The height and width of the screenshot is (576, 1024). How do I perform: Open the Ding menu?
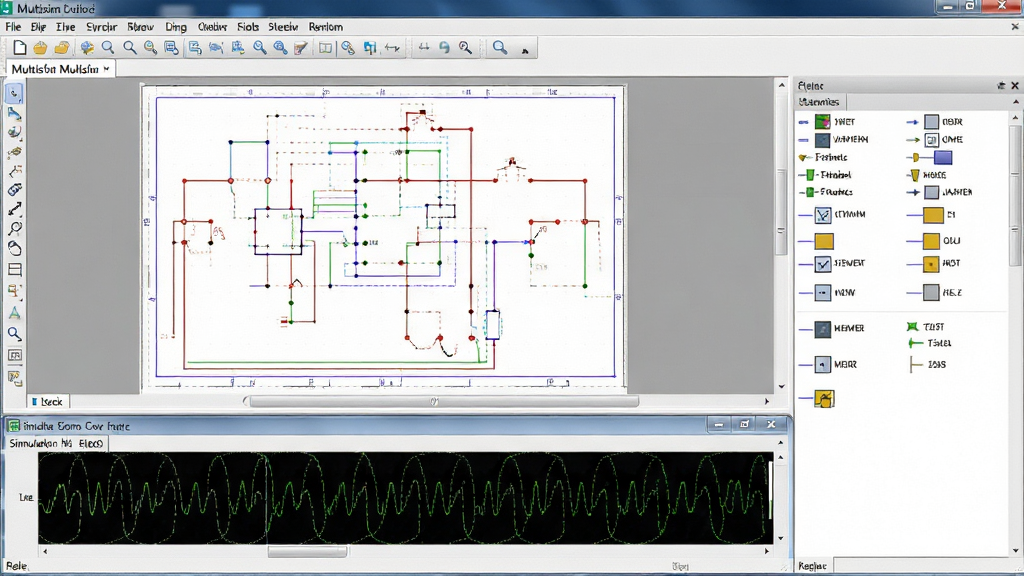coord(176,27)
